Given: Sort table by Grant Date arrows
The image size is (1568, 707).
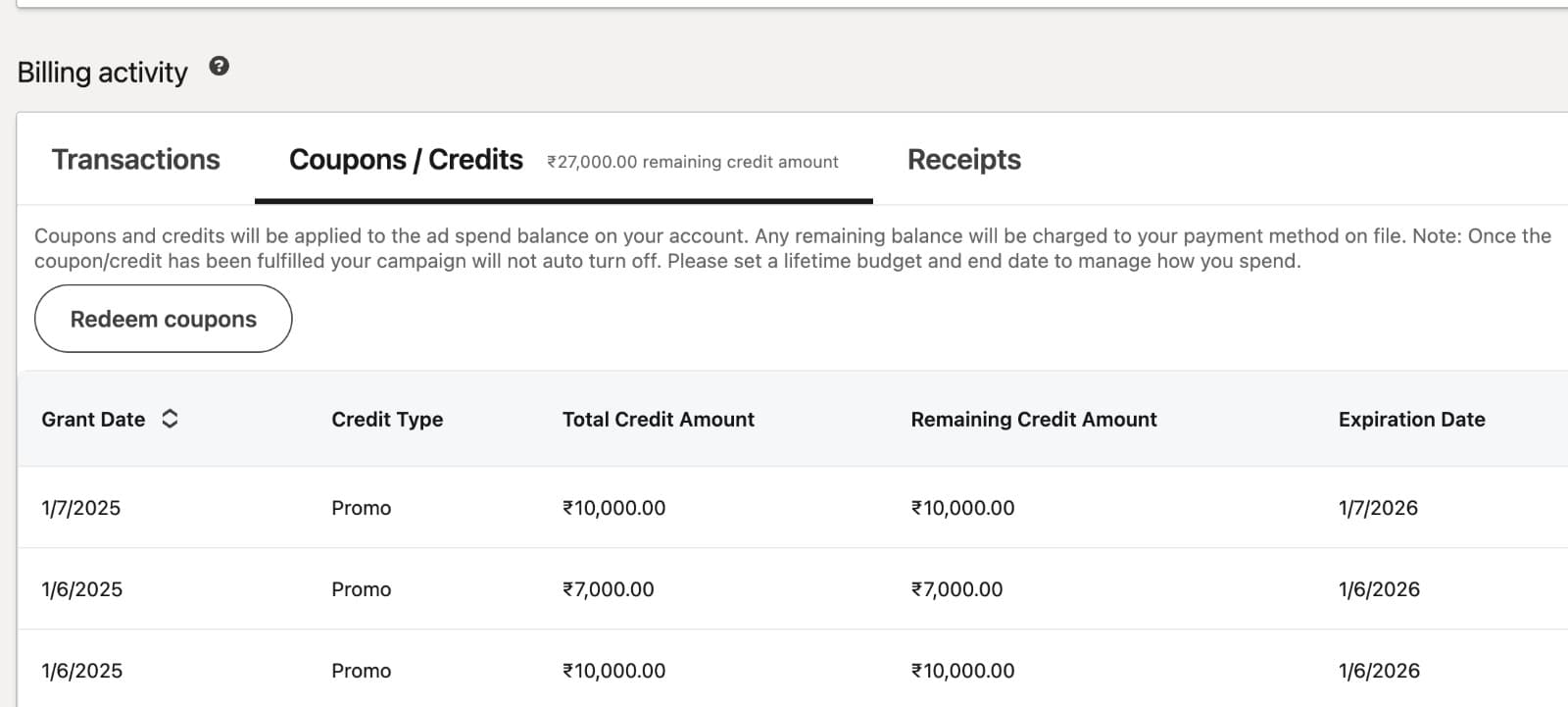Looking at the screenshot, I should click(x=170, y=419).
